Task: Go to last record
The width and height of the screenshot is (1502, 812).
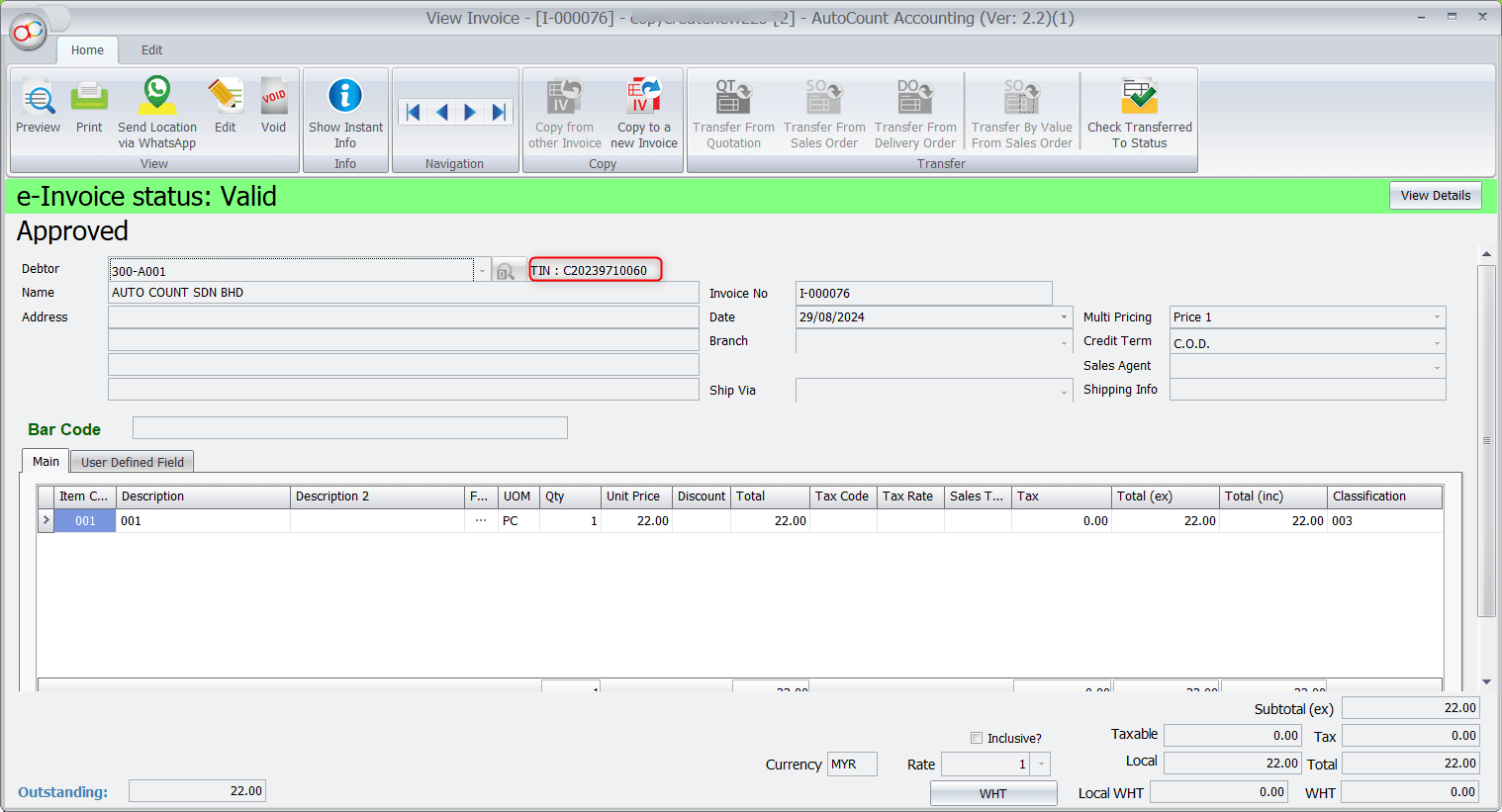Action: (x=499, y=112)
